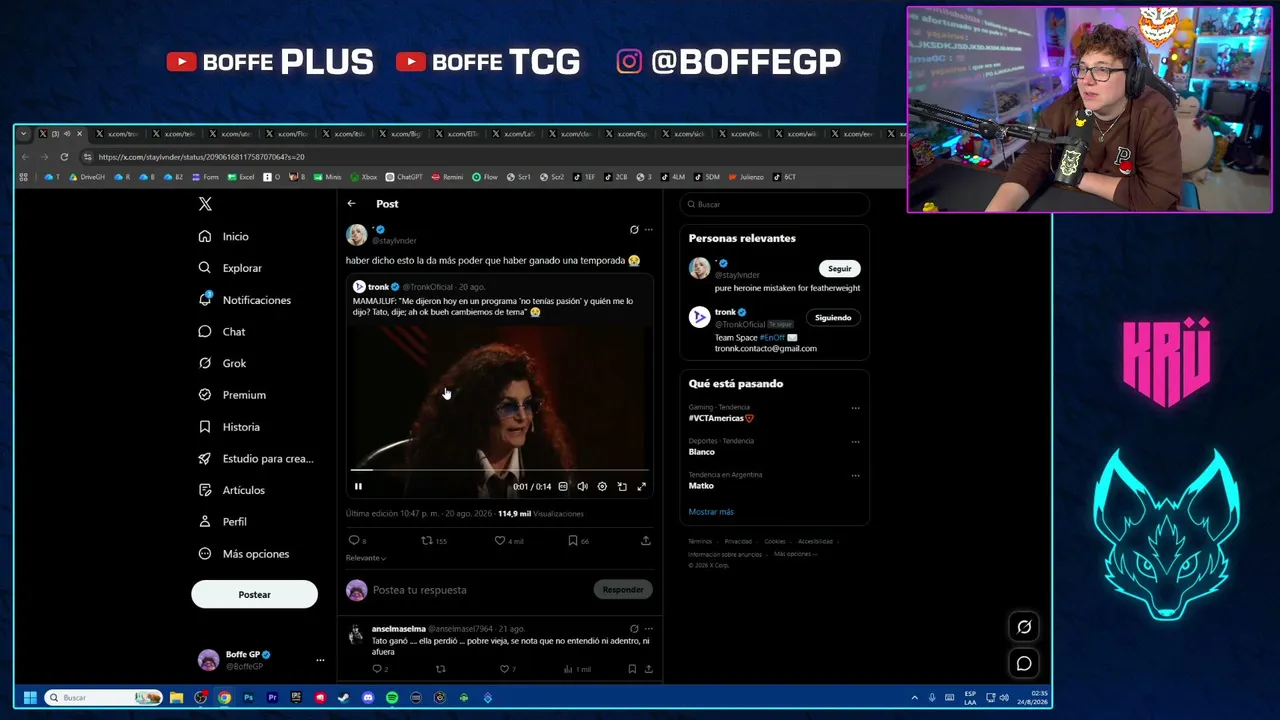
Task: Open the Excel bookmark
Action: click(x=241, y=177)
